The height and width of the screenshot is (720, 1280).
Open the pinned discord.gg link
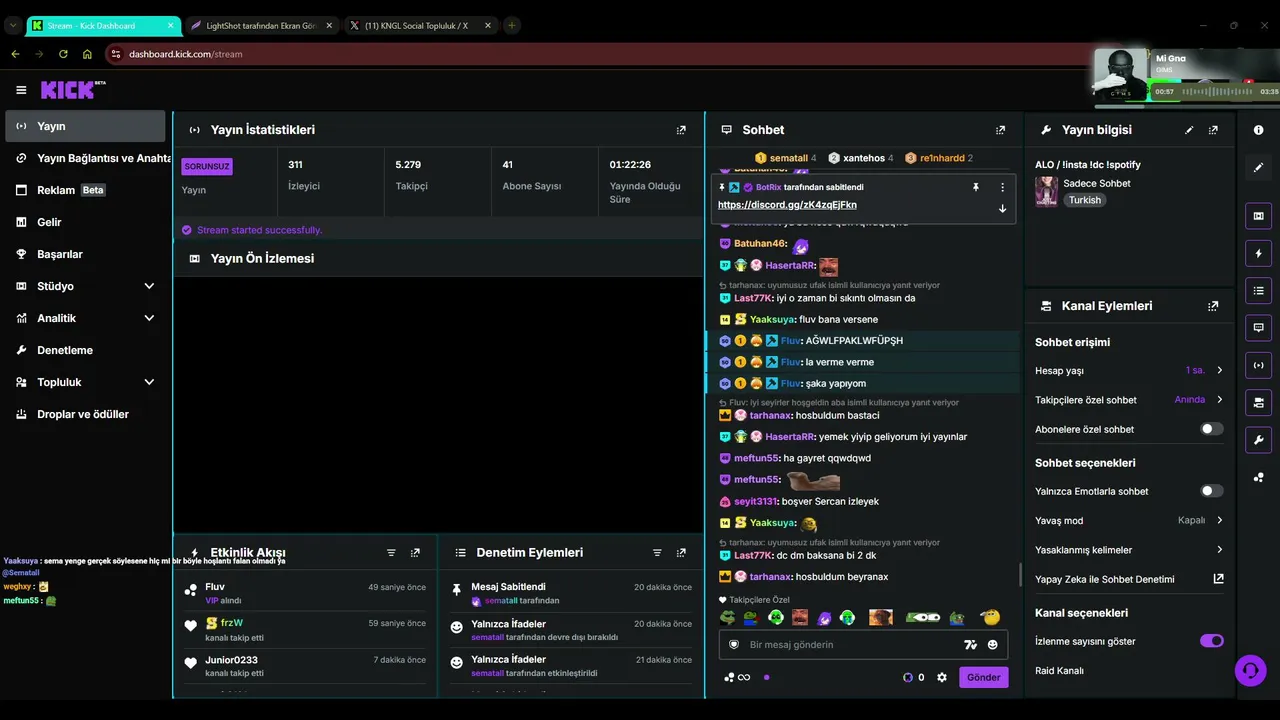click(x=787, y=205)
